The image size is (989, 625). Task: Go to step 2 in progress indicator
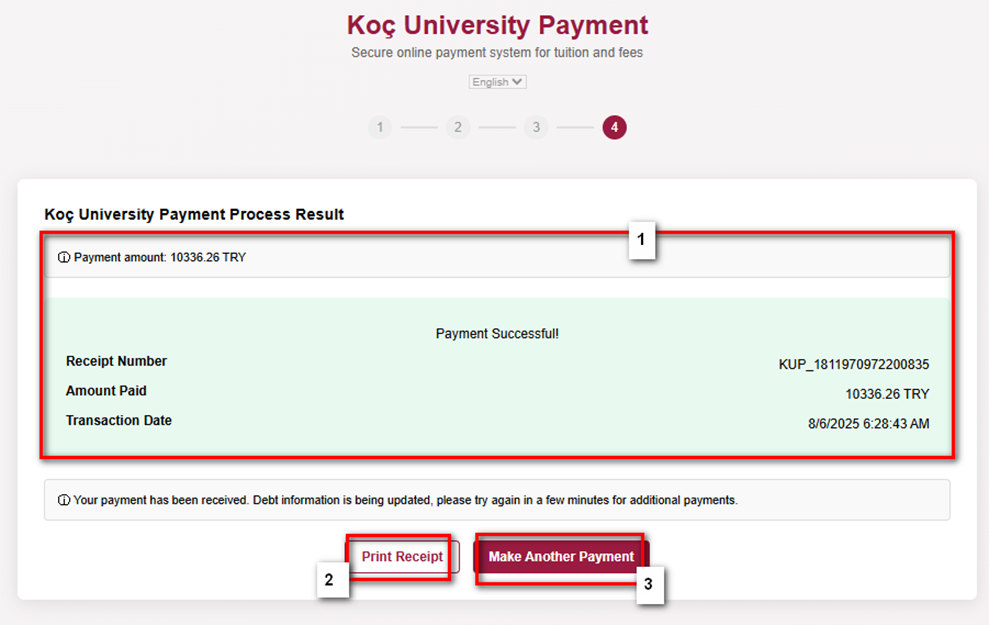[x=458, y=128]
